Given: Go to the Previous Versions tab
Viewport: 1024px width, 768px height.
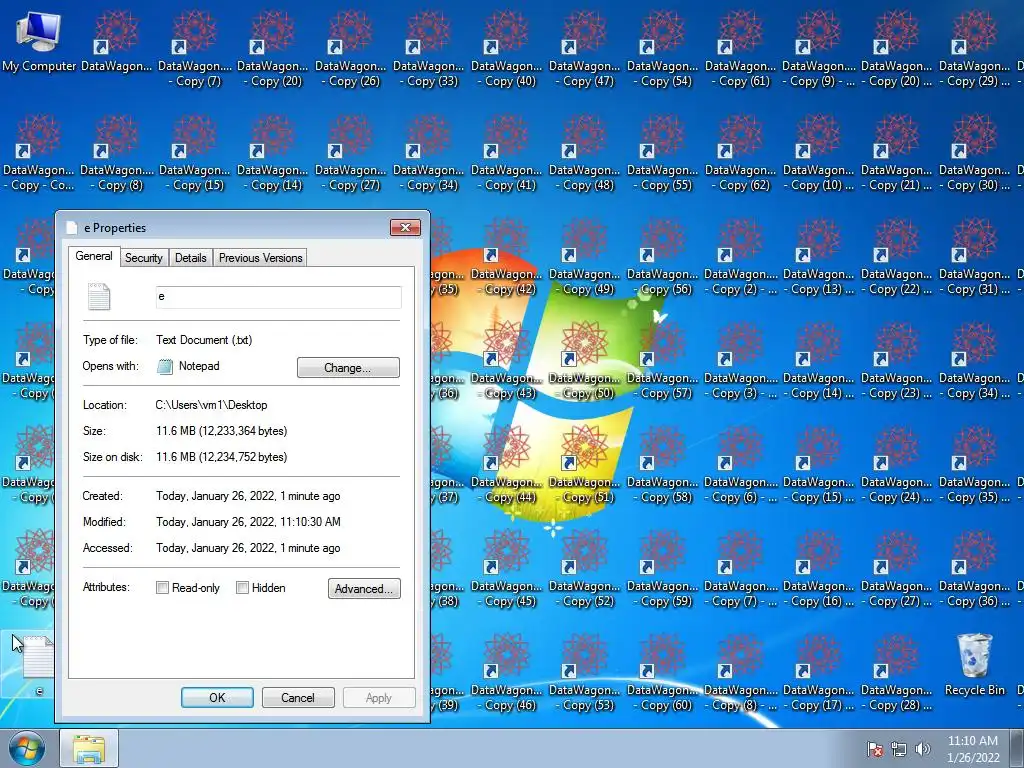Looking at the screenshot, I should pyautogui.click(x=261, y=258).
